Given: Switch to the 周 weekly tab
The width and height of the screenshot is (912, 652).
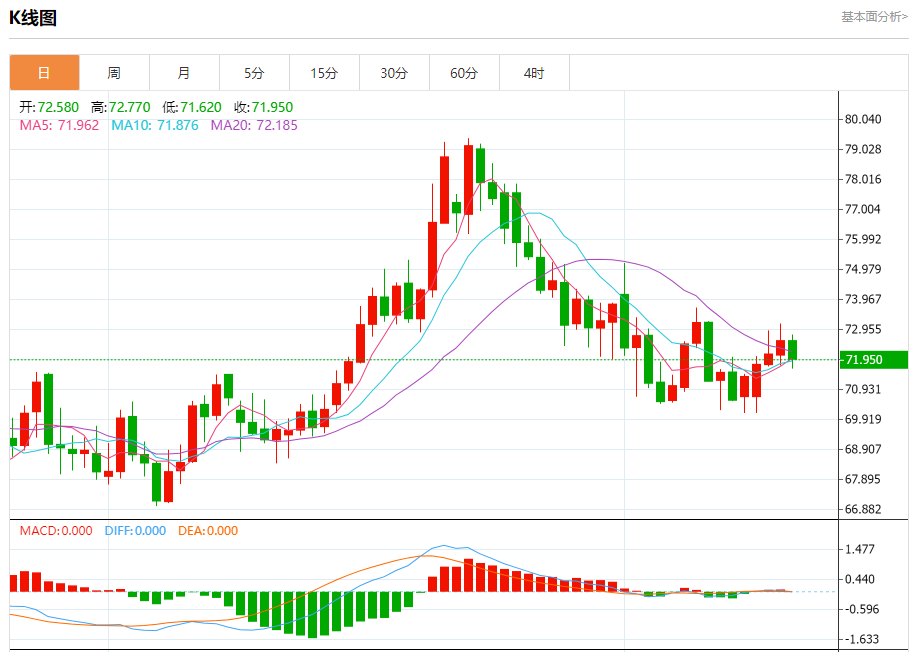Looking at the screenshot, I should (x=114, y=73).
